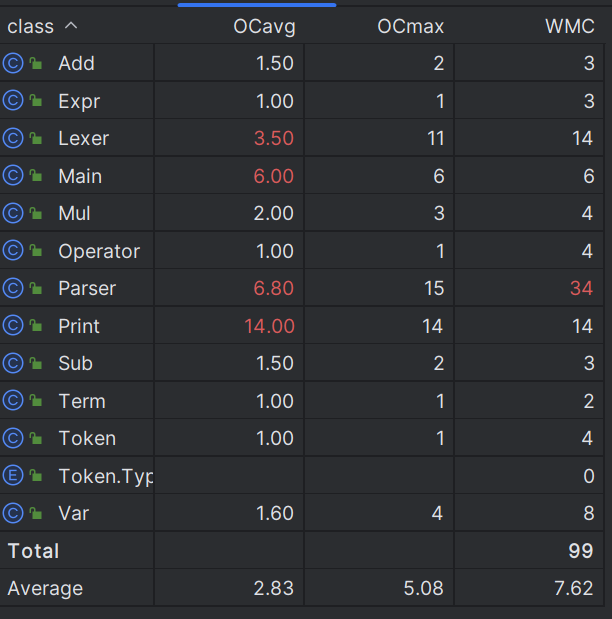Click Print's OCavg value 14.00
The width and height of the screenshot is (612, 619).
point(270,326)
